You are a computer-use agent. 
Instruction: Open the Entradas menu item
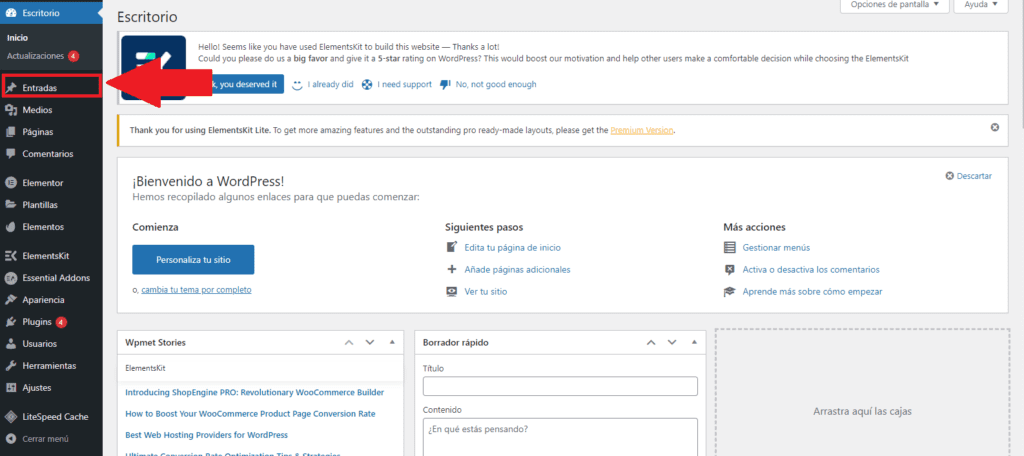click(51, 88)
